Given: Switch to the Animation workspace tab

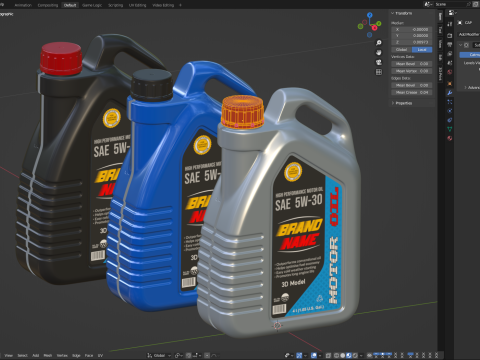Looking at the screenshot, I should [23, 5].
